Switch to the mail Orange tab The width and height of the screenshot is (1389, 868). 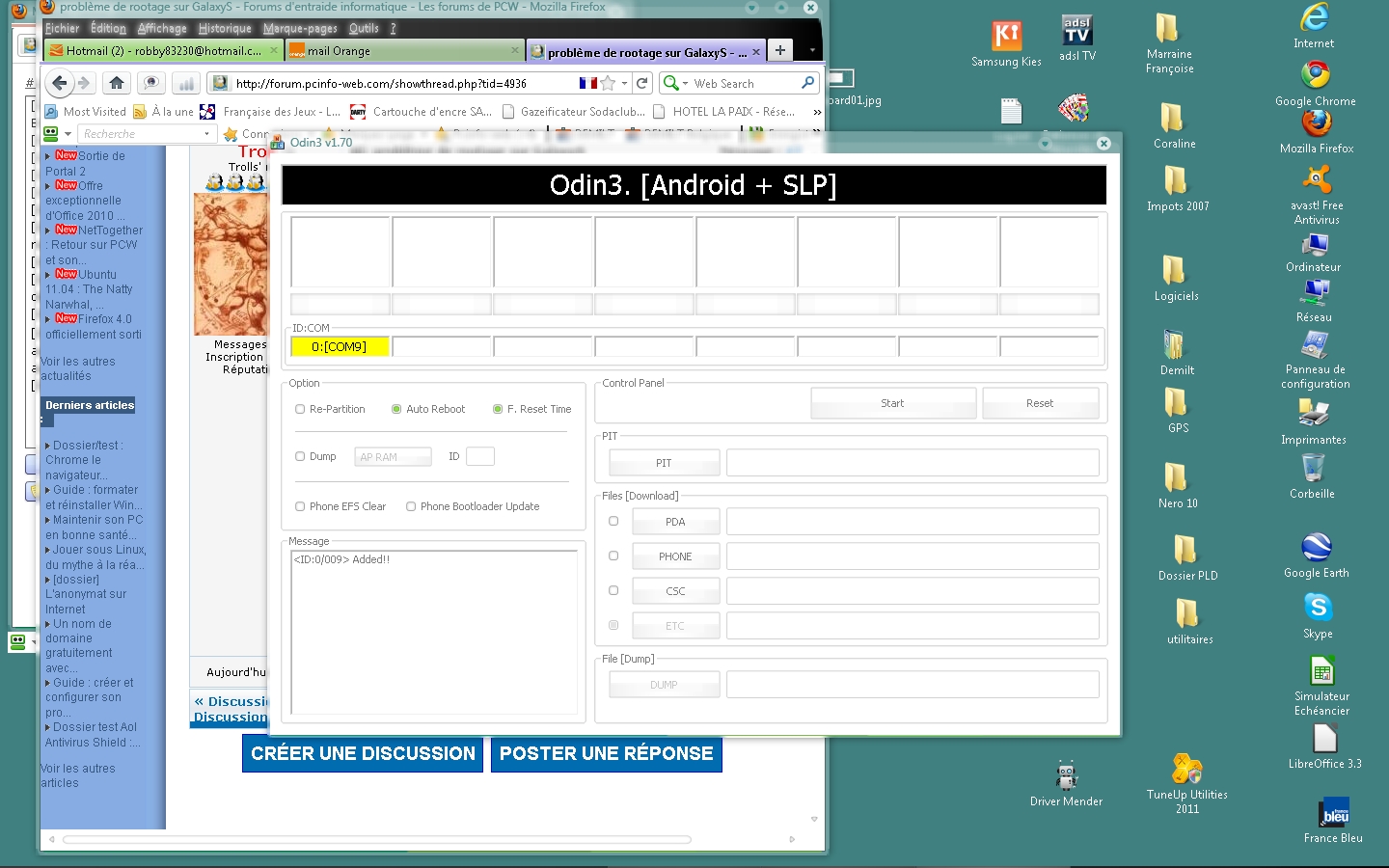tap(405, 51)
